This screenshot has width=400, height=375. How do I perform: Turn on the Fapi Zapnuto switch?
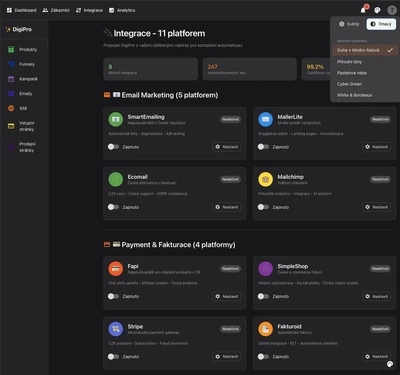(113, 296)
